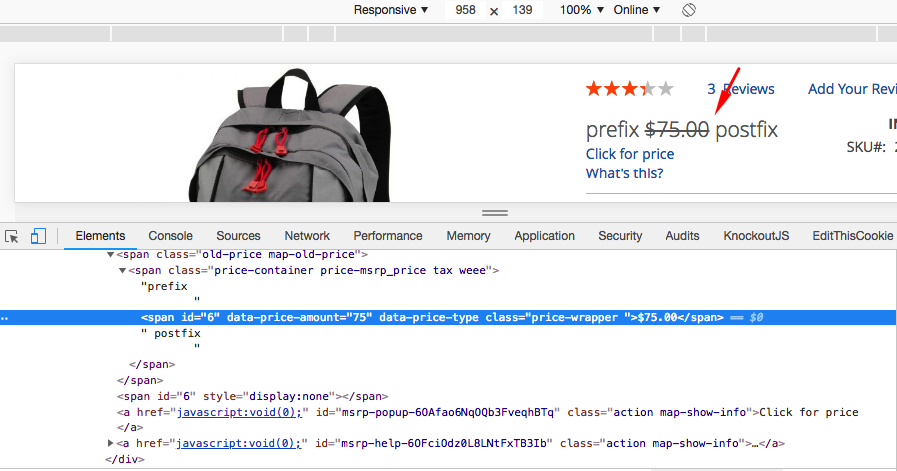Viewport: 897px width, 471px height.
Task: Click the rotate viewport icon
Action: [689, 10]
